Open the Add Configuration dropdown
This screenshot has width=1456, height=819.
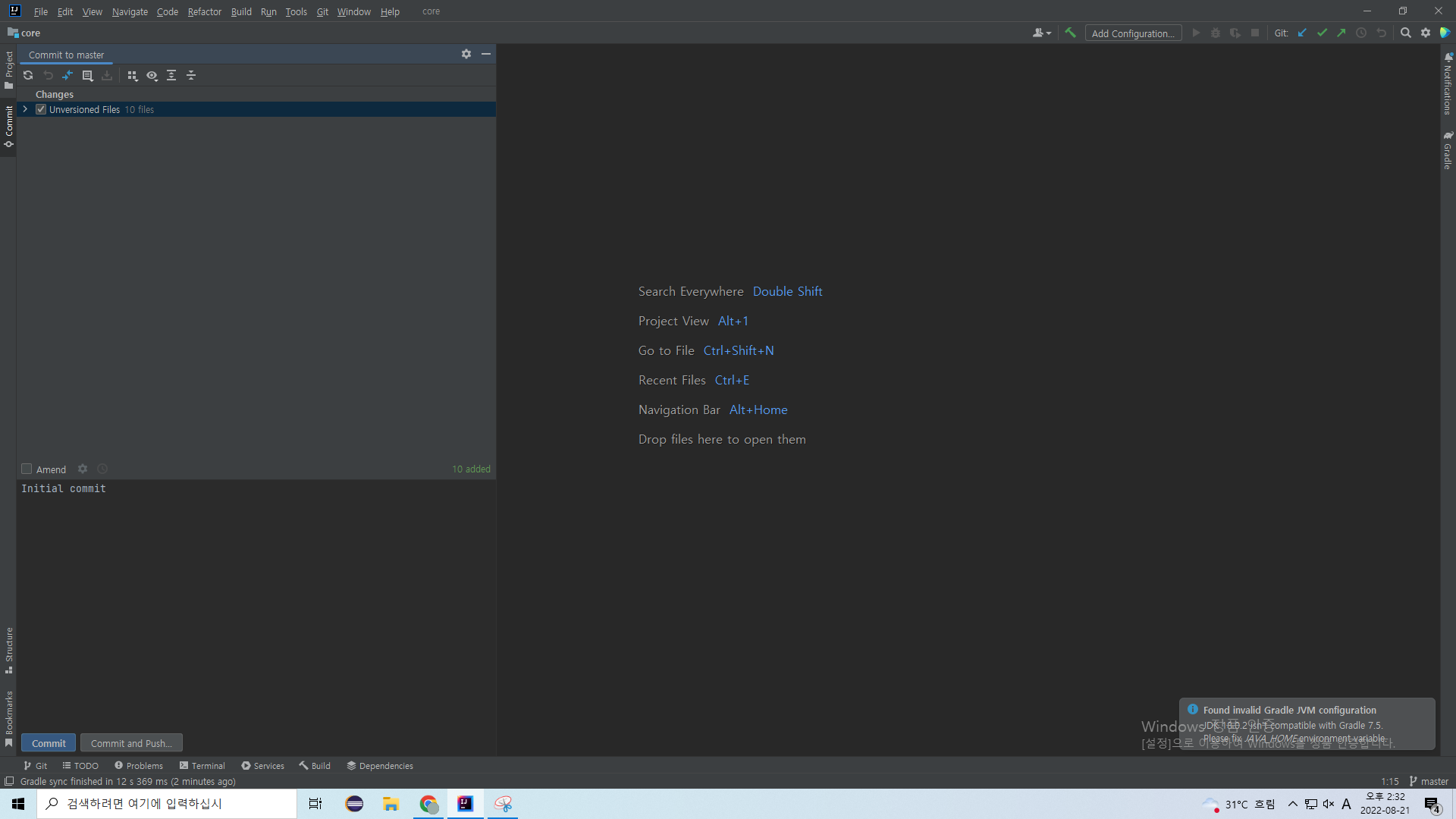click(1133, 33)
